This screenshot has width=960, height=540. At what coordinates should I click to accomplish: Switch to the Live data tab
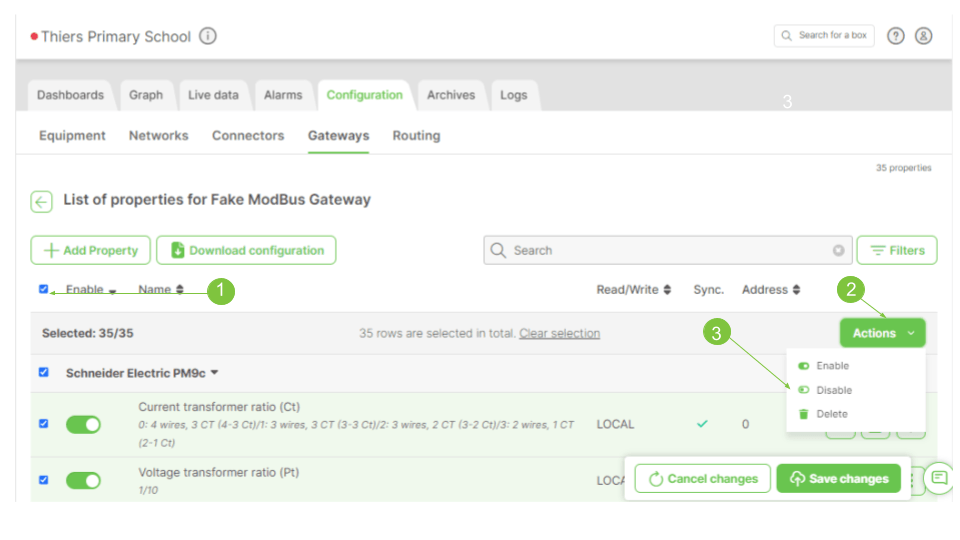213,95
